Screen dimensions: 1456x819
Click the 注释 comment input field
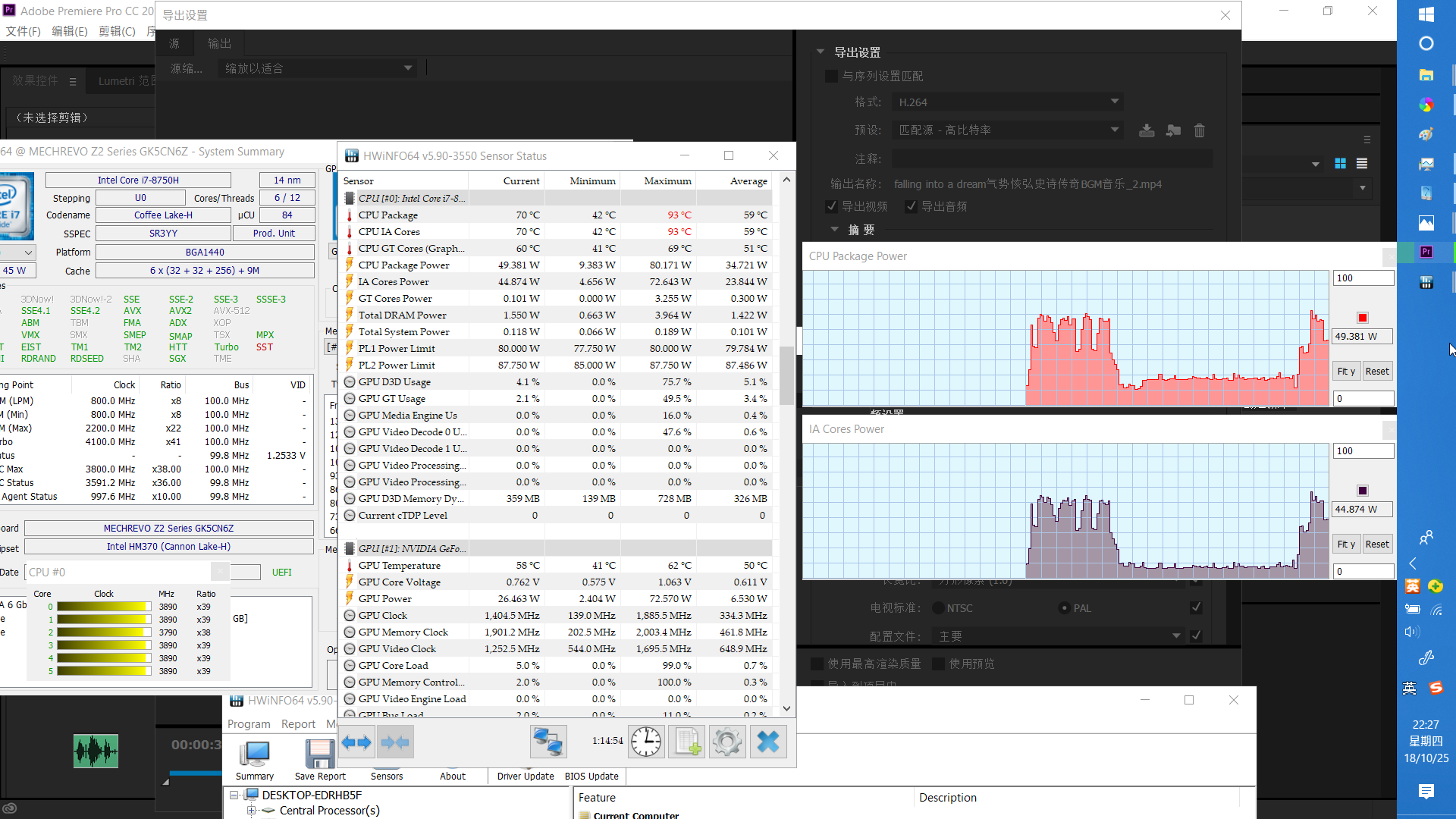(x=1052, y=158)
